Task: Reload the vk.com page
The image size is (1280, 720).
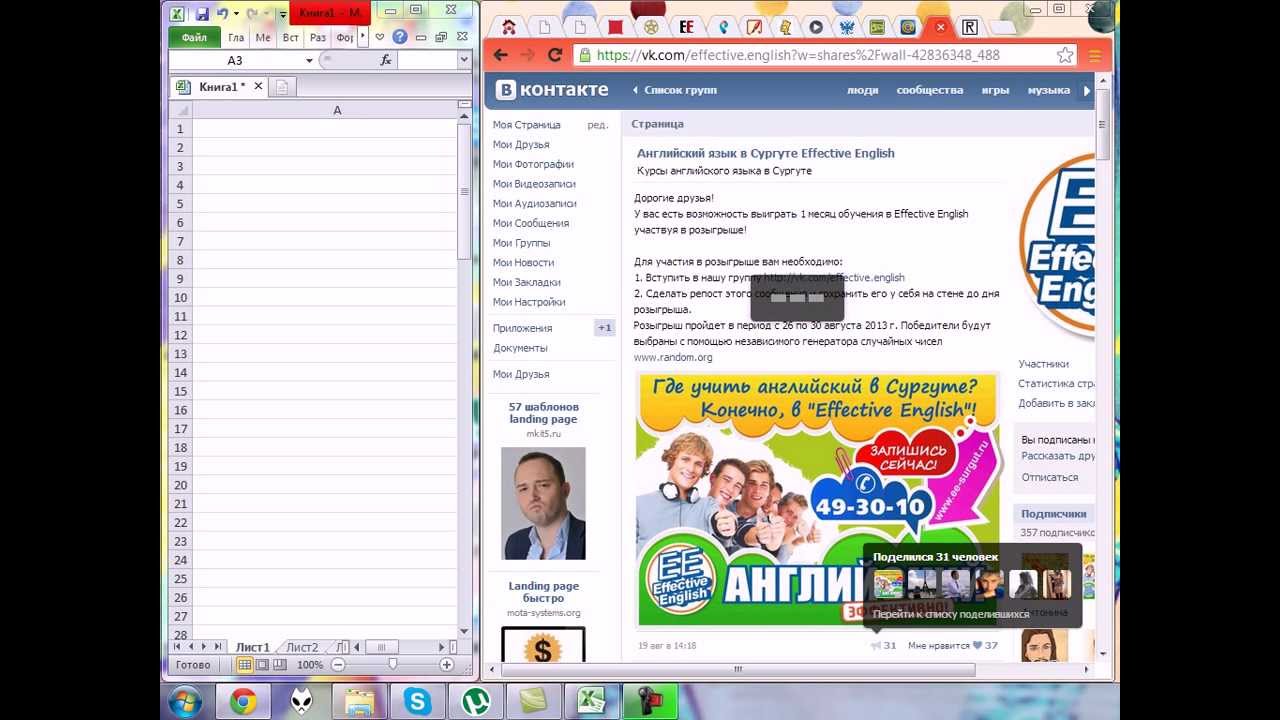Action: [555, 55]
